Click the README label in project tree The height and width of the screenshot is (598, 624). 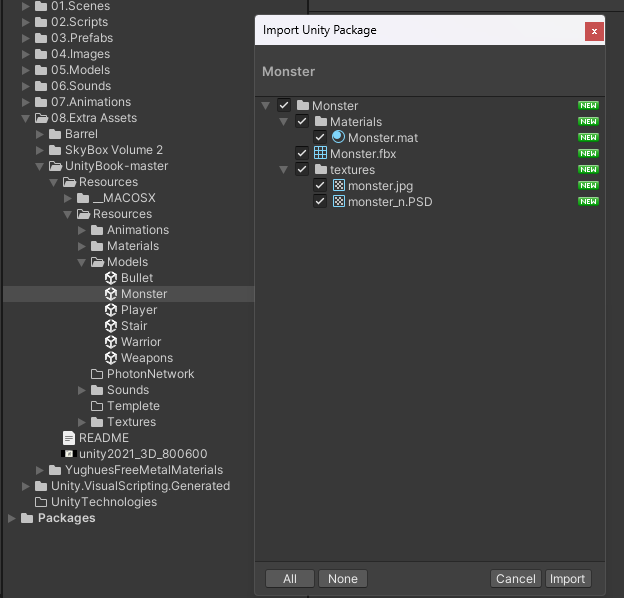[x=104, y=438]
